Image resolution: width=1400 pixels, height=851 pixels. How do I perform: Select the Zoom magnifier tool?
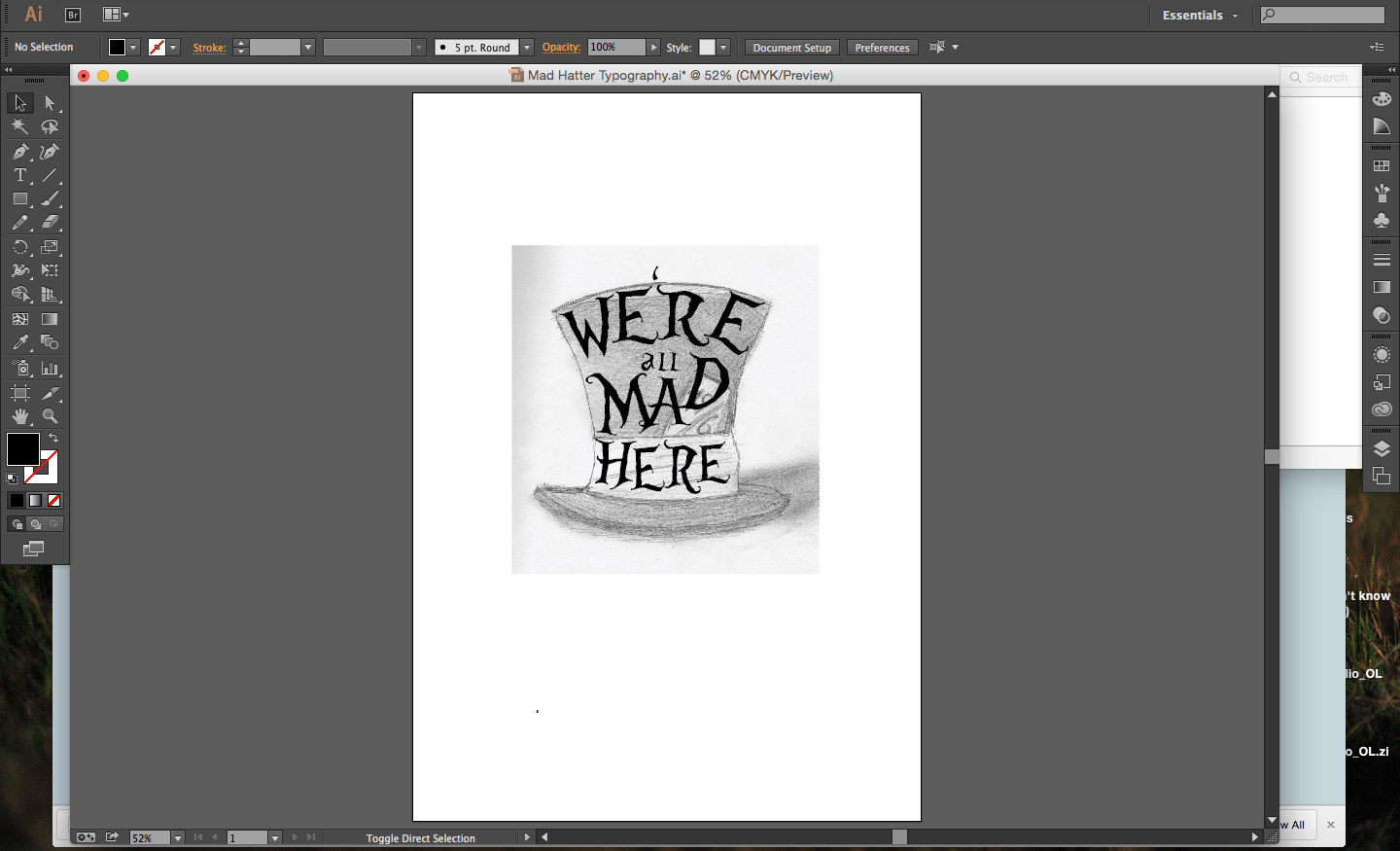pos(50,416)
